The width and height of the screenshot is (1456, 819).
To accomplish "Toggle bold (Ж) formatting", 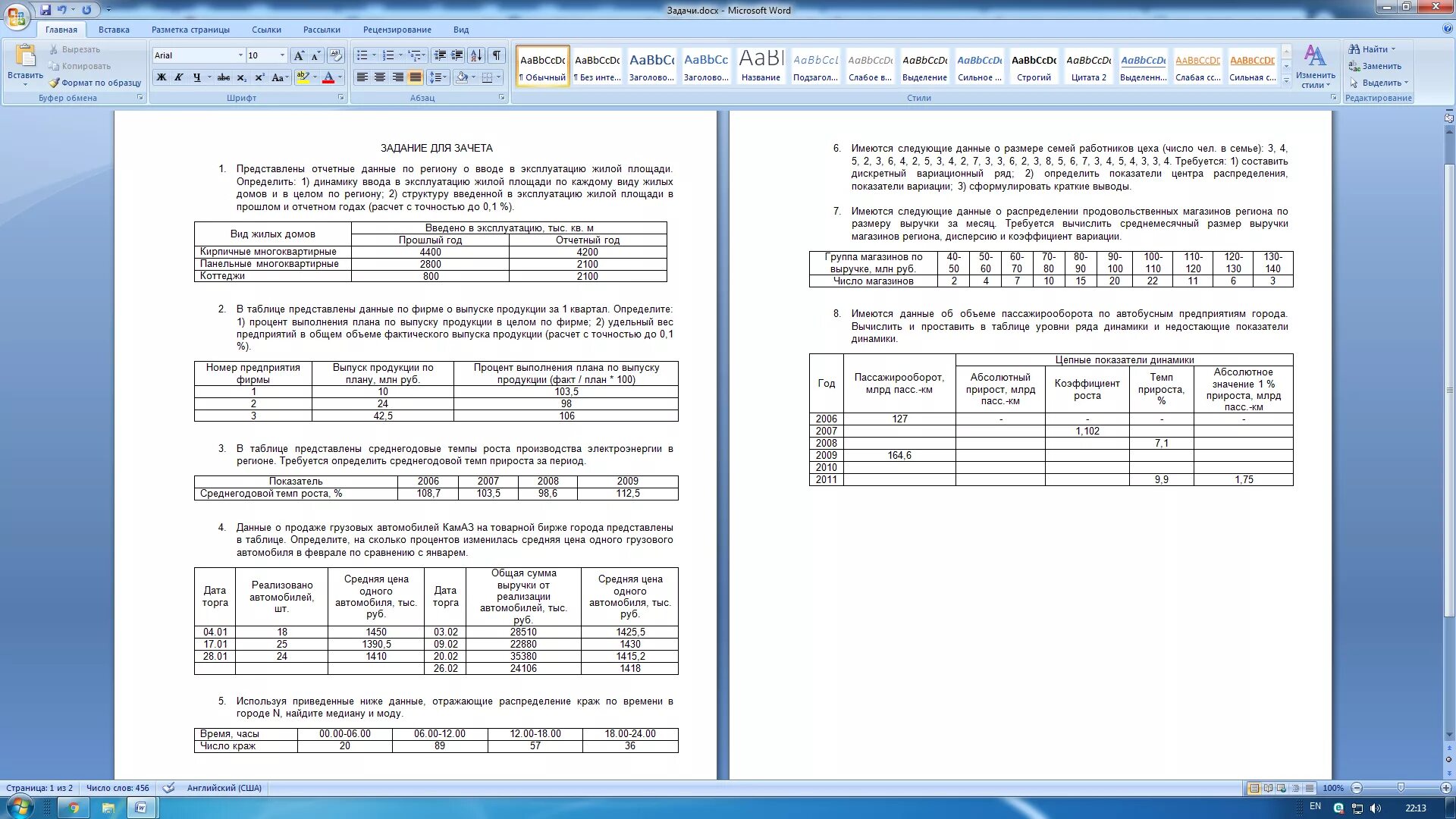I will (x=161, y=77).
